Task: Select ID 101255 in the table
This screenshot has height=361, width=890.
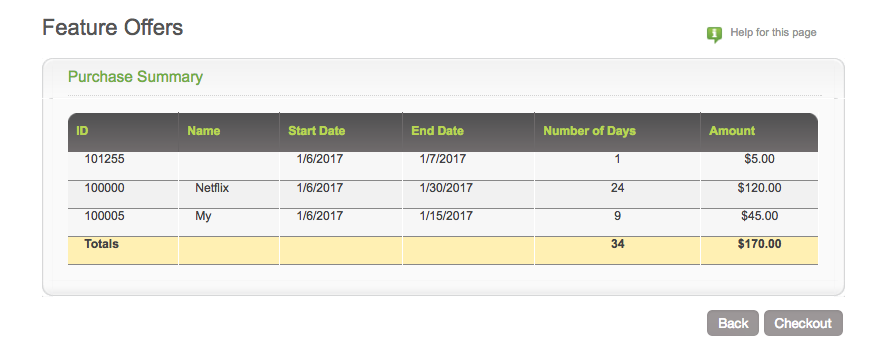Action: [x=104, y=159]
